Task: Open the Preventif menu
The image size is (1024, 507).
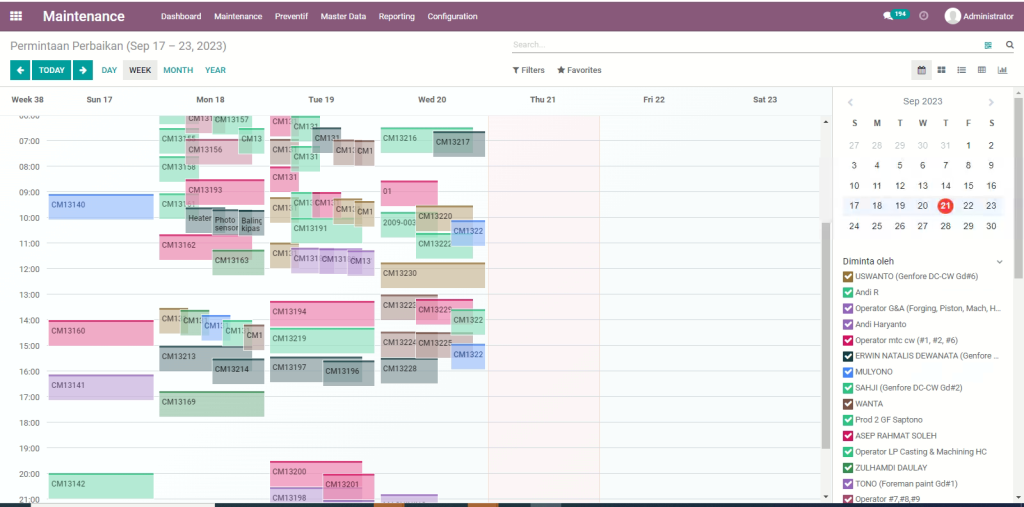Action: coord(291,16)
